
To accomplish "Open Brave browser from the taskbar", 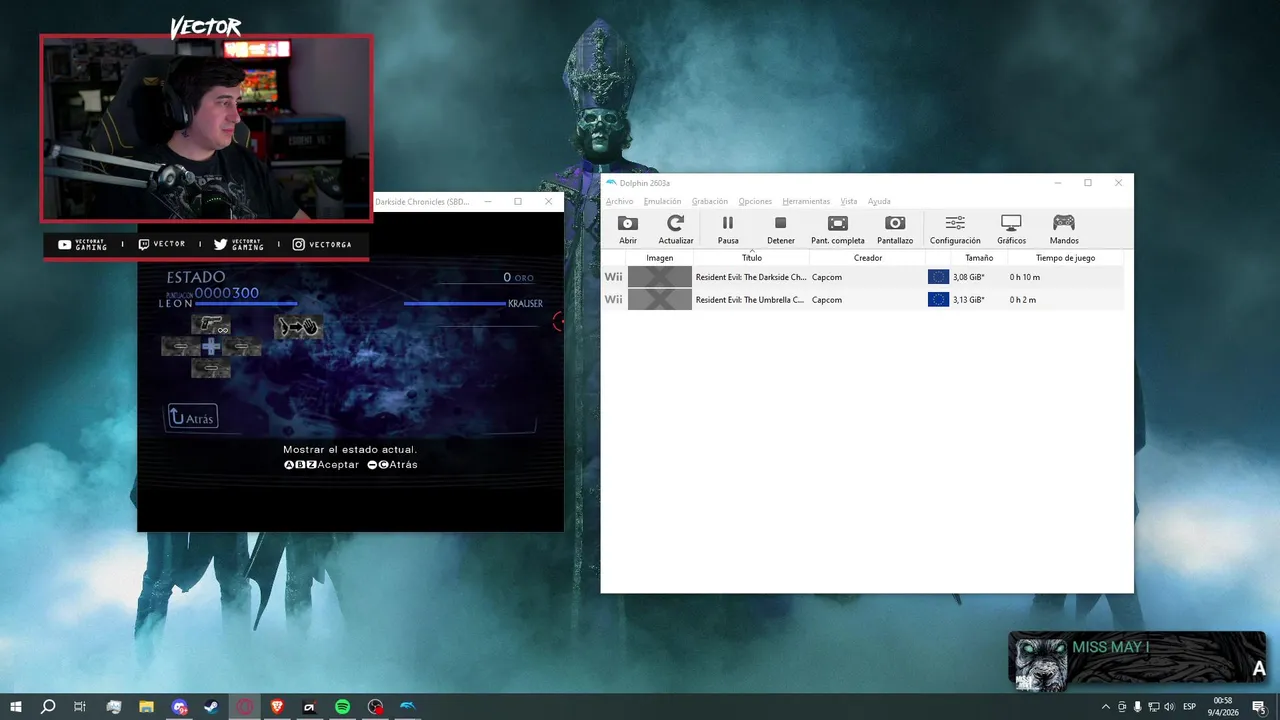I will click(x=277, y=707).
